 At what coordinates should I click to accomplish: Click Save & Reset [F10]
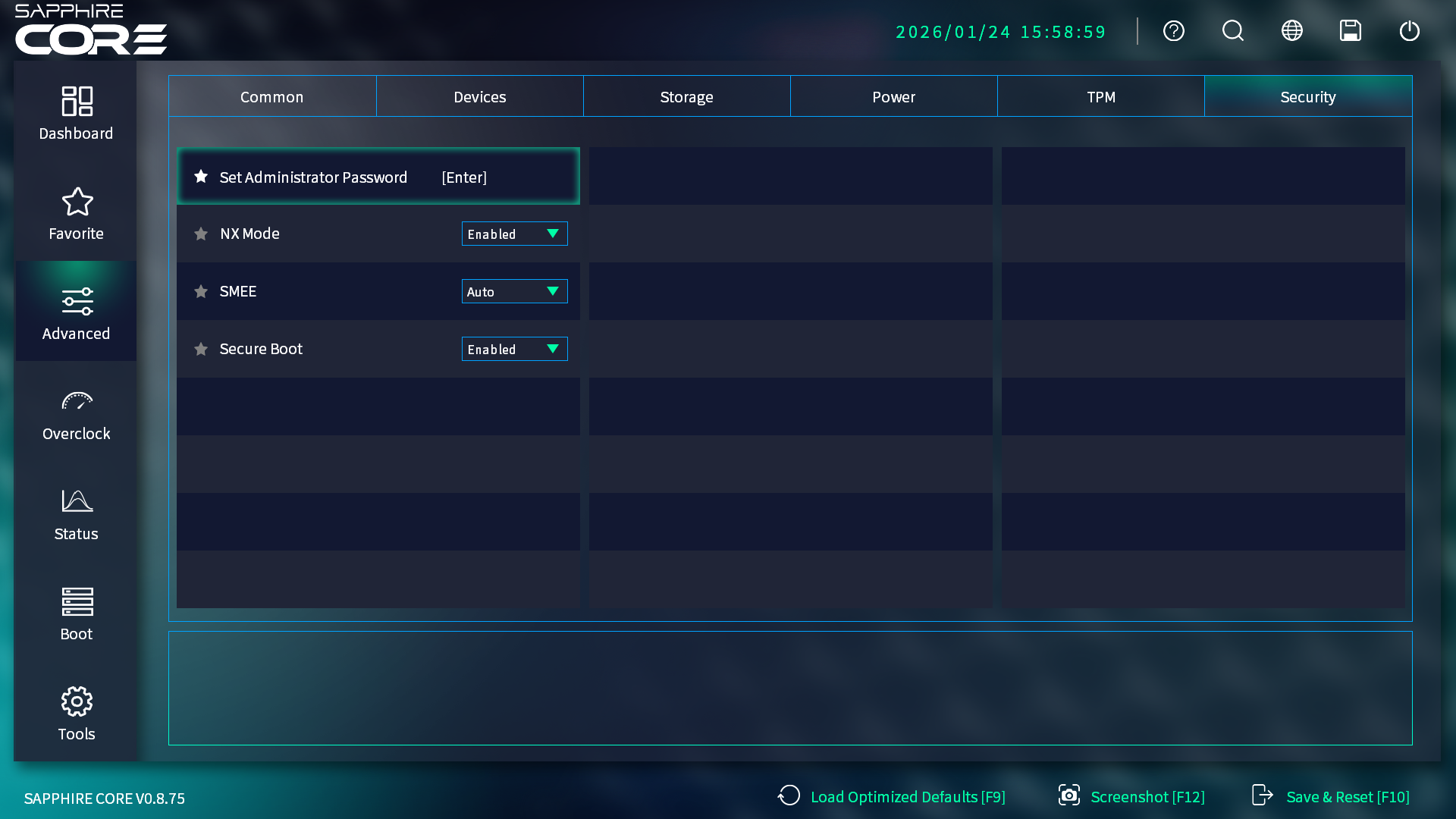[1331, 796]
